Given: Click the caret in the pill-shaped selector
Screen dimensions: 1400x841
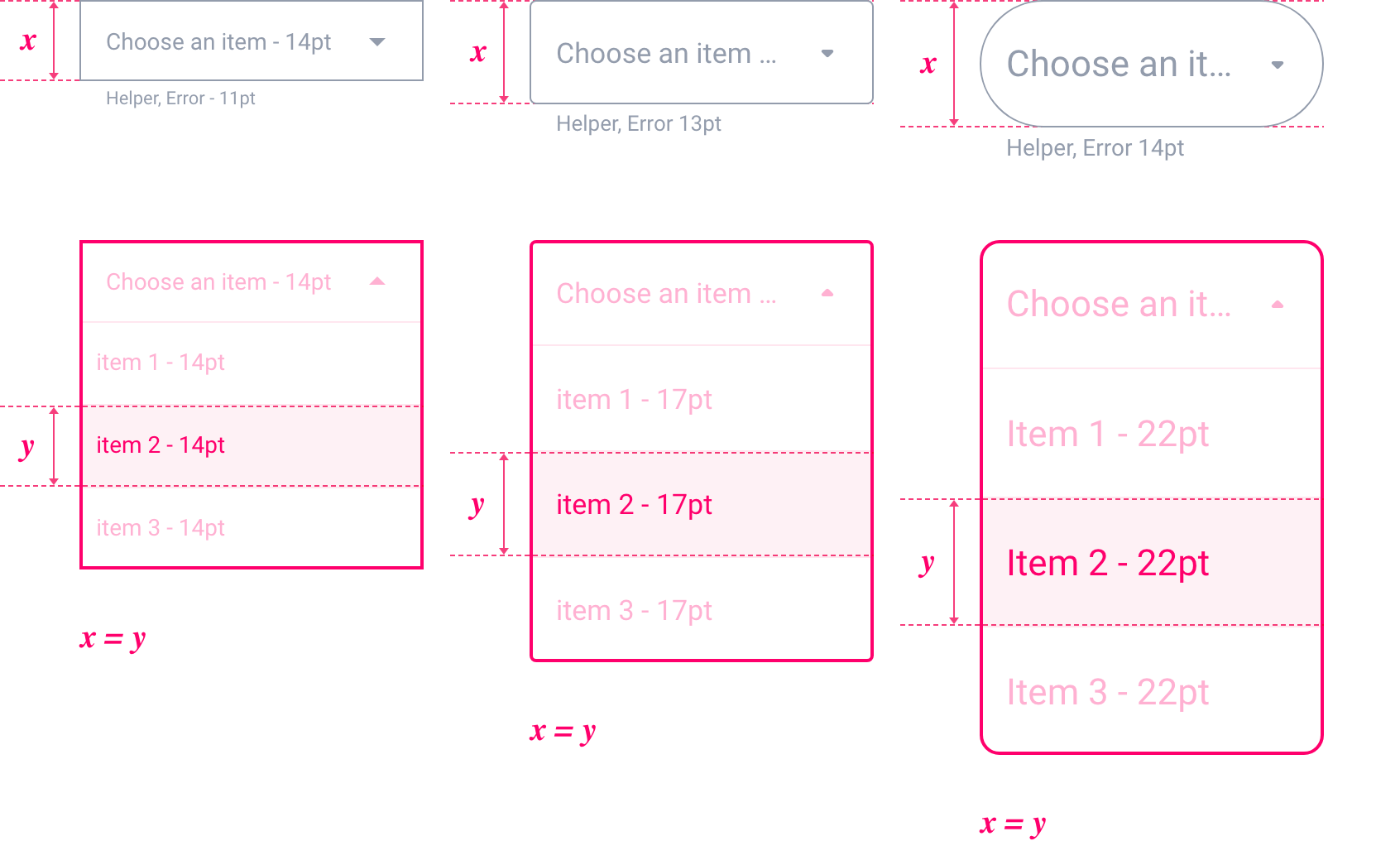Looking at the screenshot, I should (x=1277, y=64).
